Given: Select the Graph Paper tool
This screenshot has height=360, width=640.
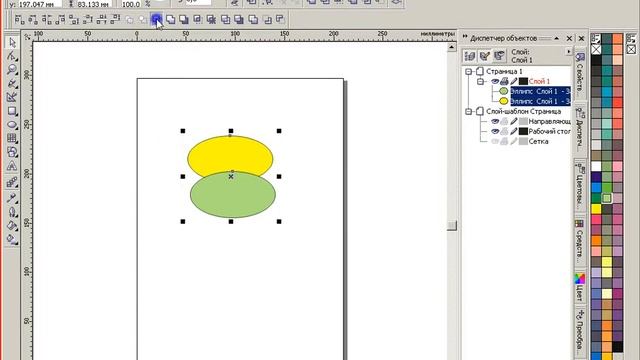Looking at the screenshot, I should (x=12, y=138).
